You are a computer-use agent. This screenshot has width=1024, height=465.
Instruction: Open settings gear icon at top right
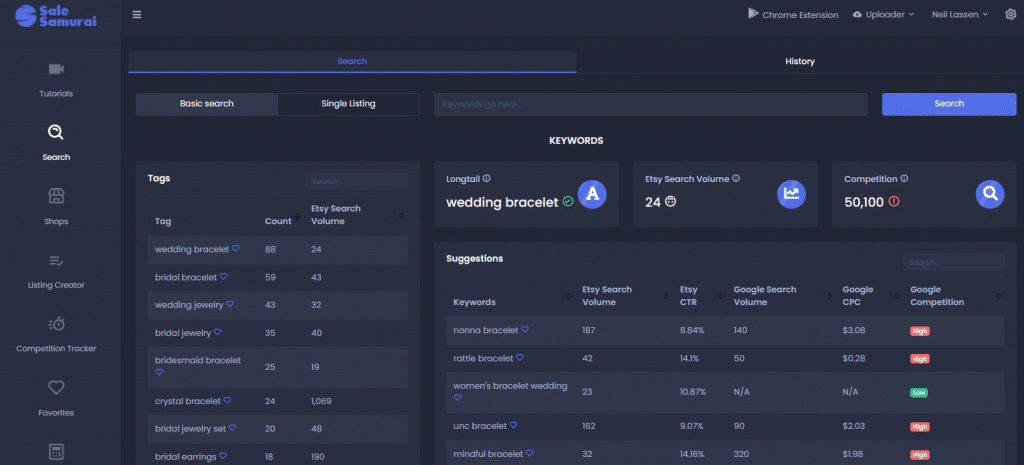pyautogui.click(x=1009, y=15)
